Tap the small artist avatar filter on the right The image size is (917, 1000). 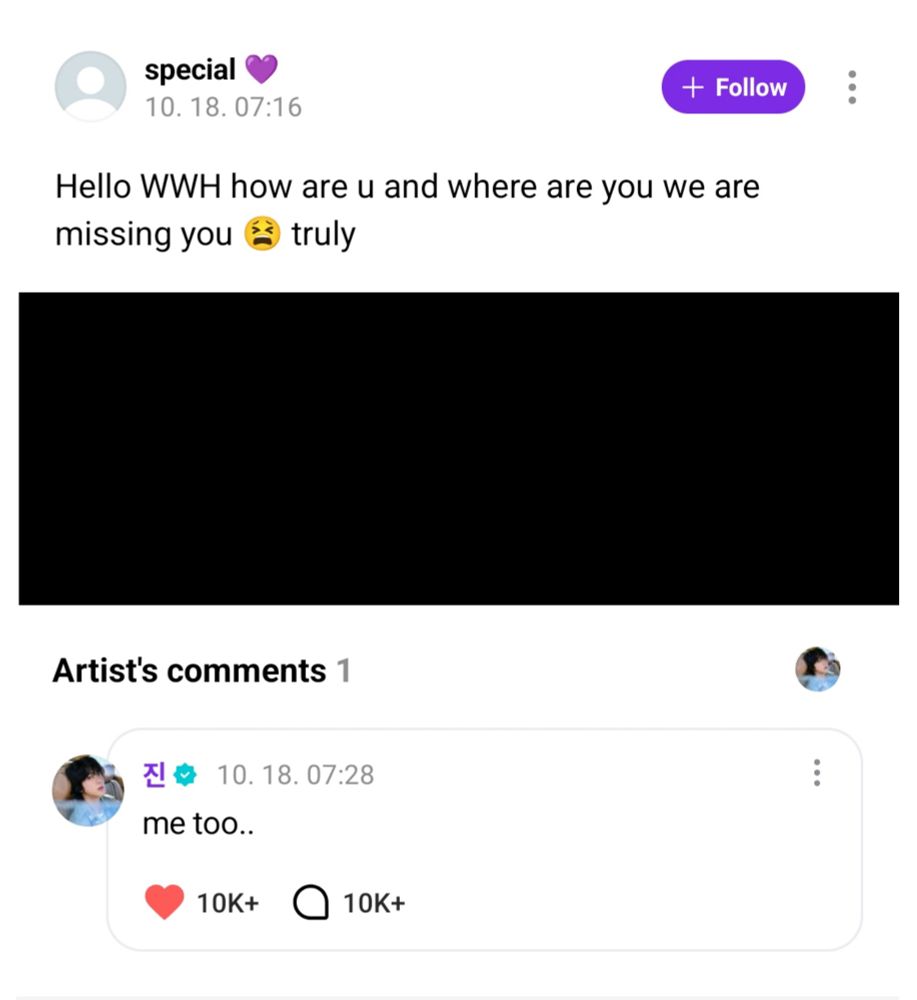click(817, 669)
